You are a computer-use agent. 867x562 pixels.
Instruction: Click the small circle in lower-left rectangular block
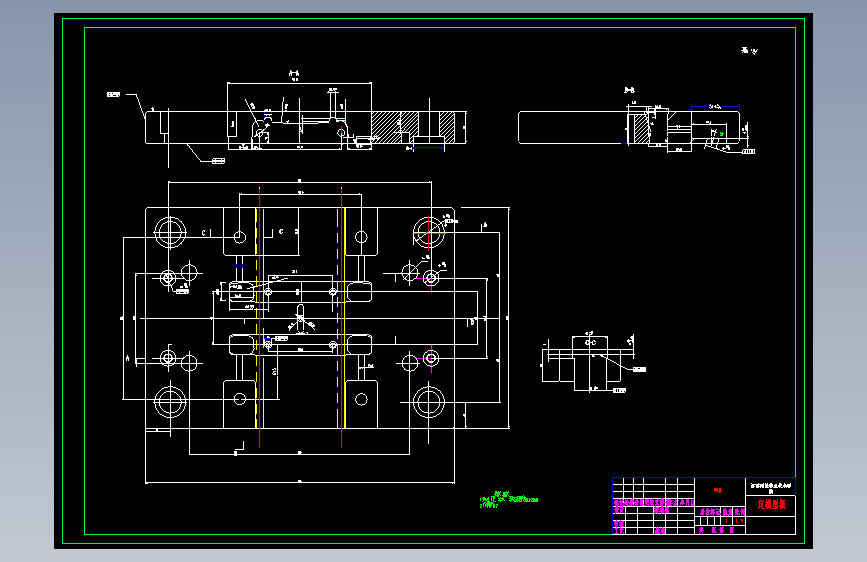tap(239, 399)
